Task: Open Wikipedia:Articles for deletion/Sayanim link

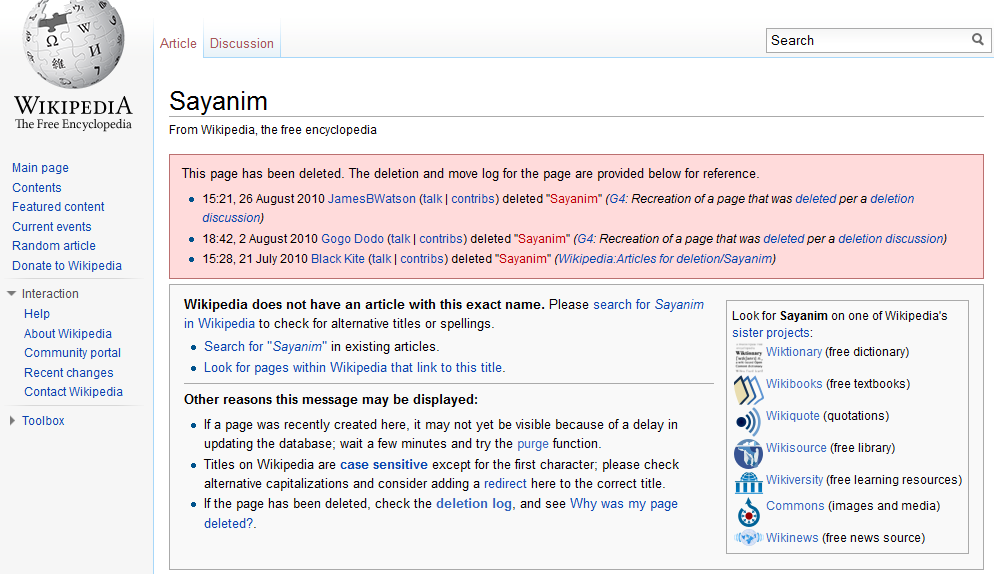Action: pyautogui.click(x=665, y=259)
